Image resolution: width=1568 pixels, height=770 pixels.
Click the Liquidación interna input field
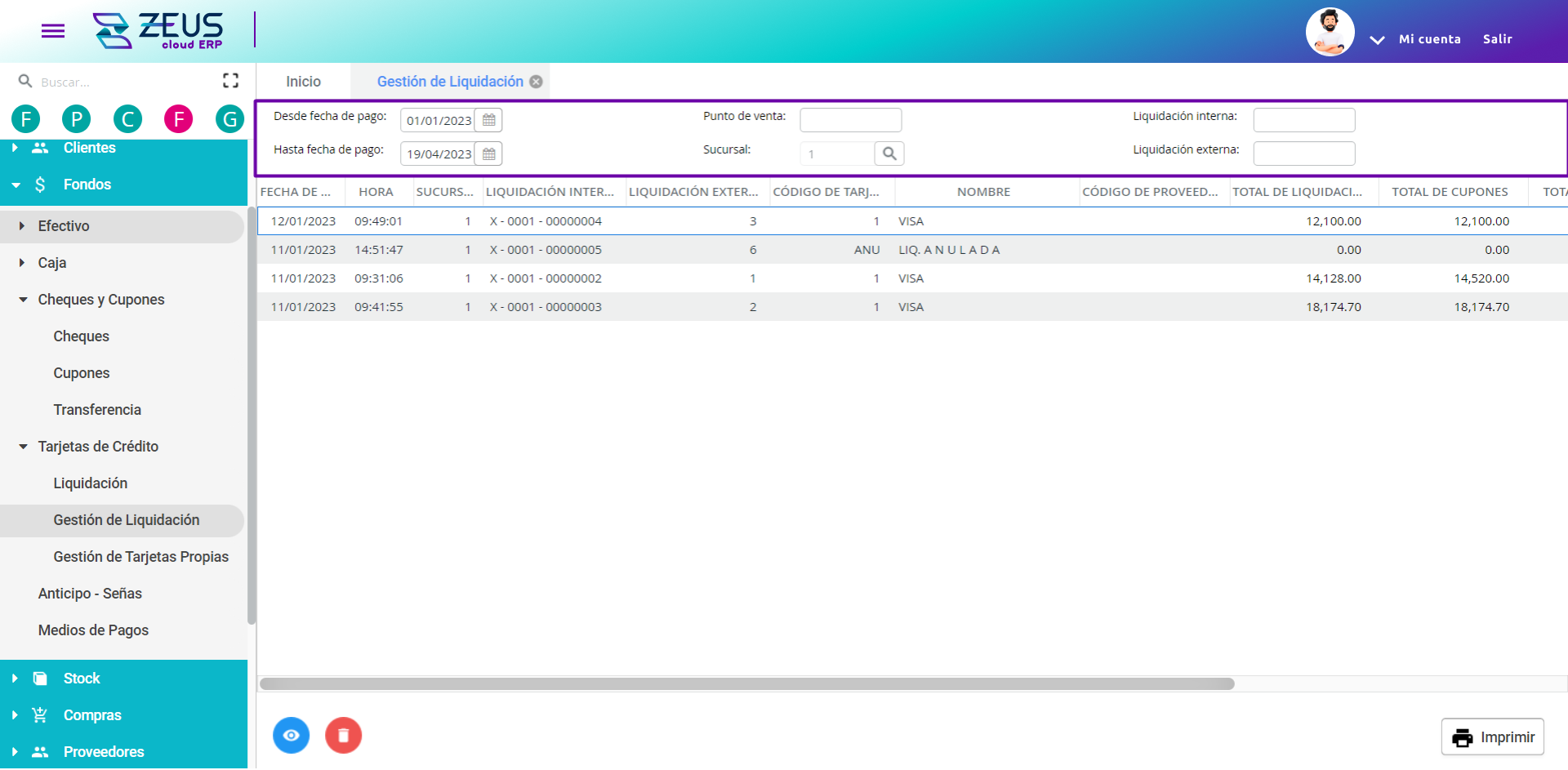[1303, 120]
